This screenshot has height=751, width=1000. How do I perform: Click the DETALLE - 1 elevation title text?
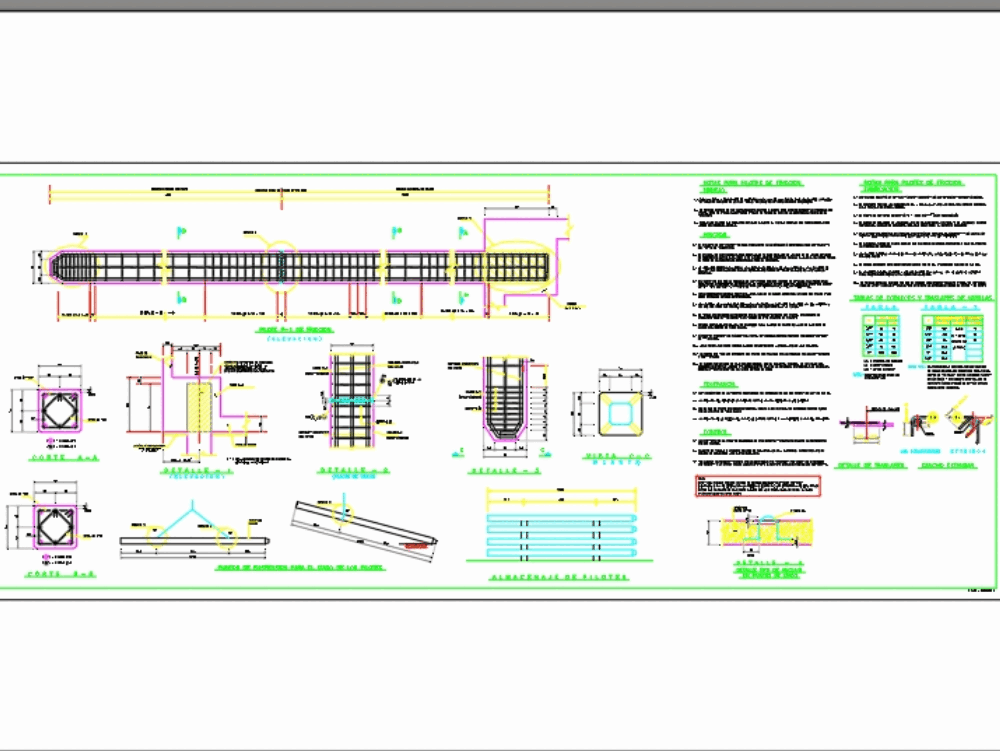coord(195,468)
